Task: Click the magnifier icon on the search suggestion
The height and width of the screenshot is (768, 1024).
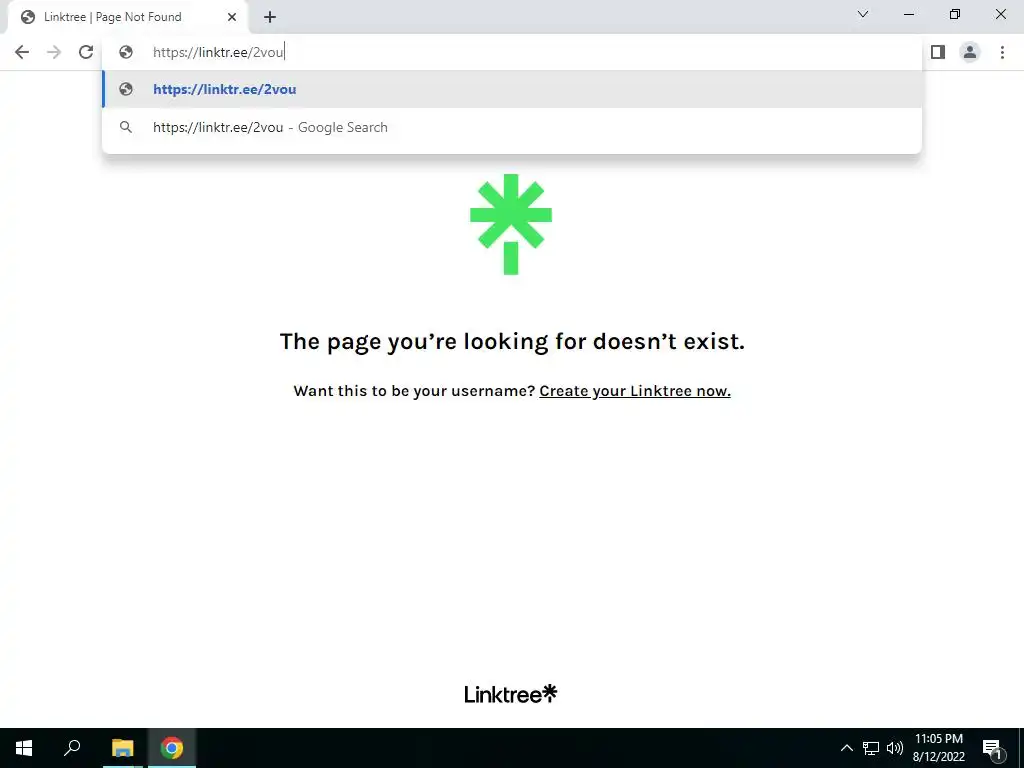Action: point(126,127)
